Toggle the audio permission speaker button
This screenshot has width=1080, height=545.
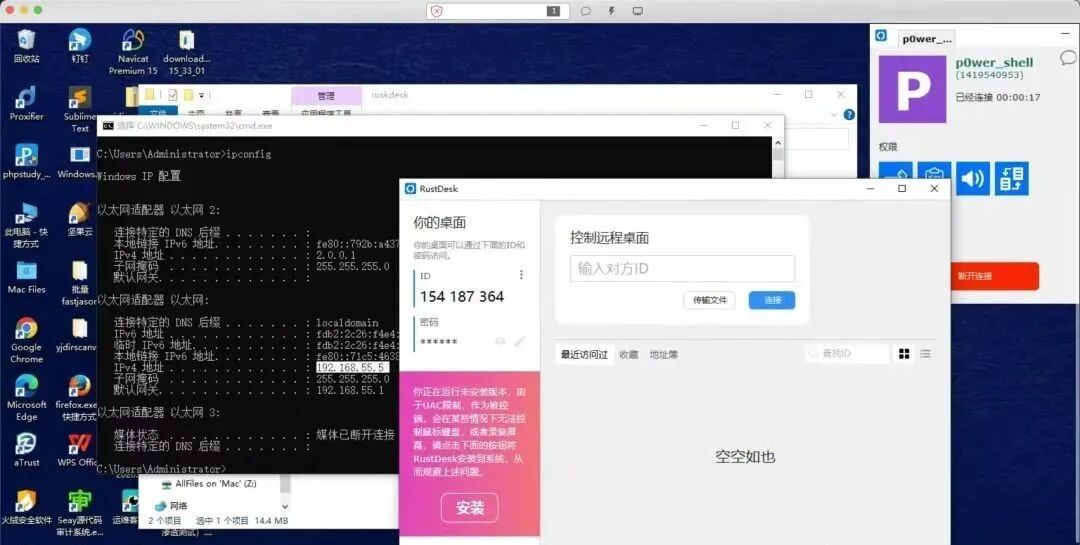[973, 178]
